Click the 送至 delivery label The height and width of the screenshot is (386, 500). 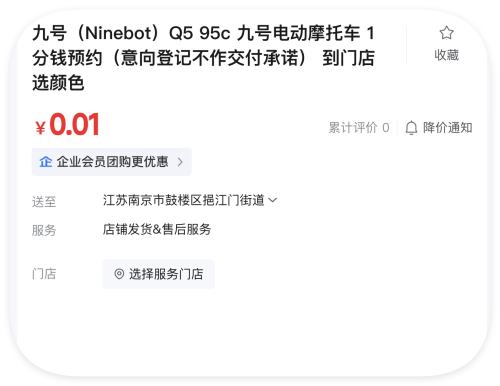point(44,202)
